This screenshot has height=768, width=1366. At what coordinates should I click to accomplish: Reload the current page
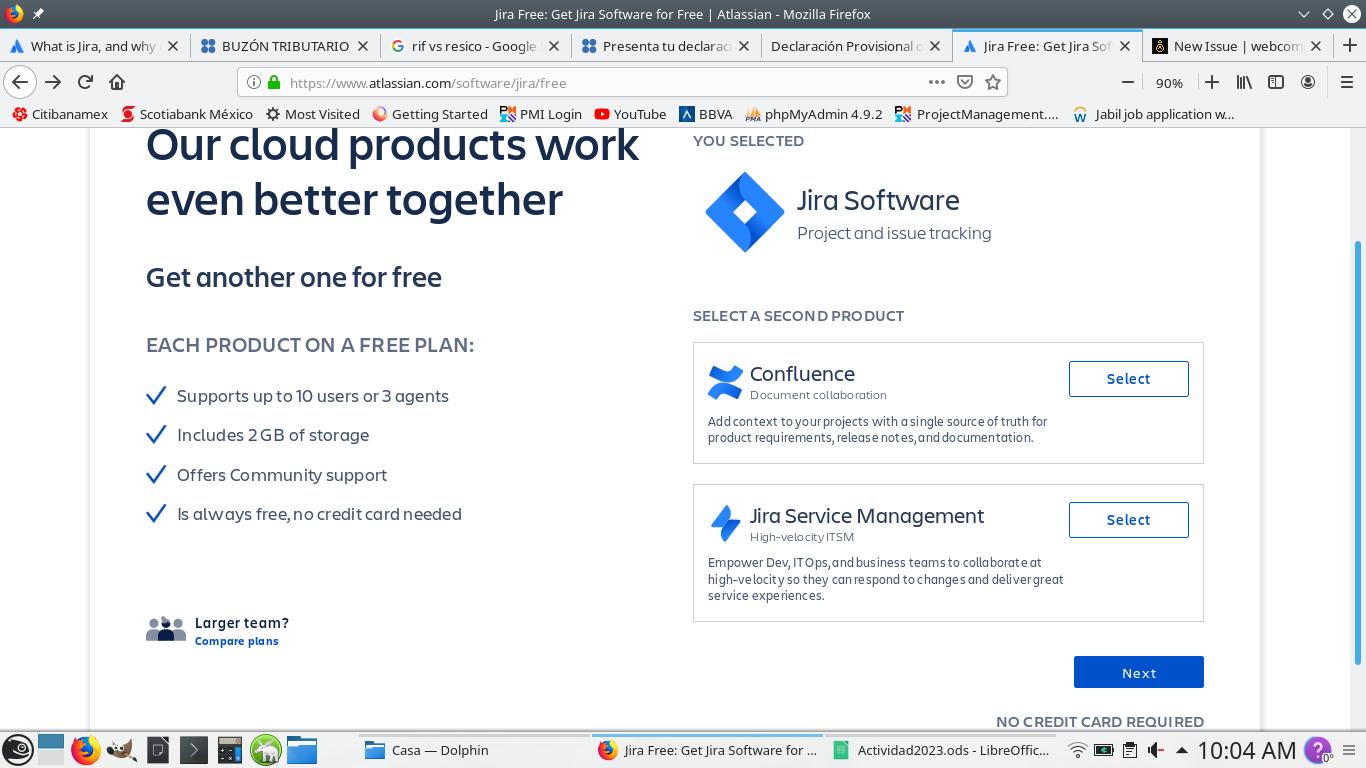tap(85, 82)
